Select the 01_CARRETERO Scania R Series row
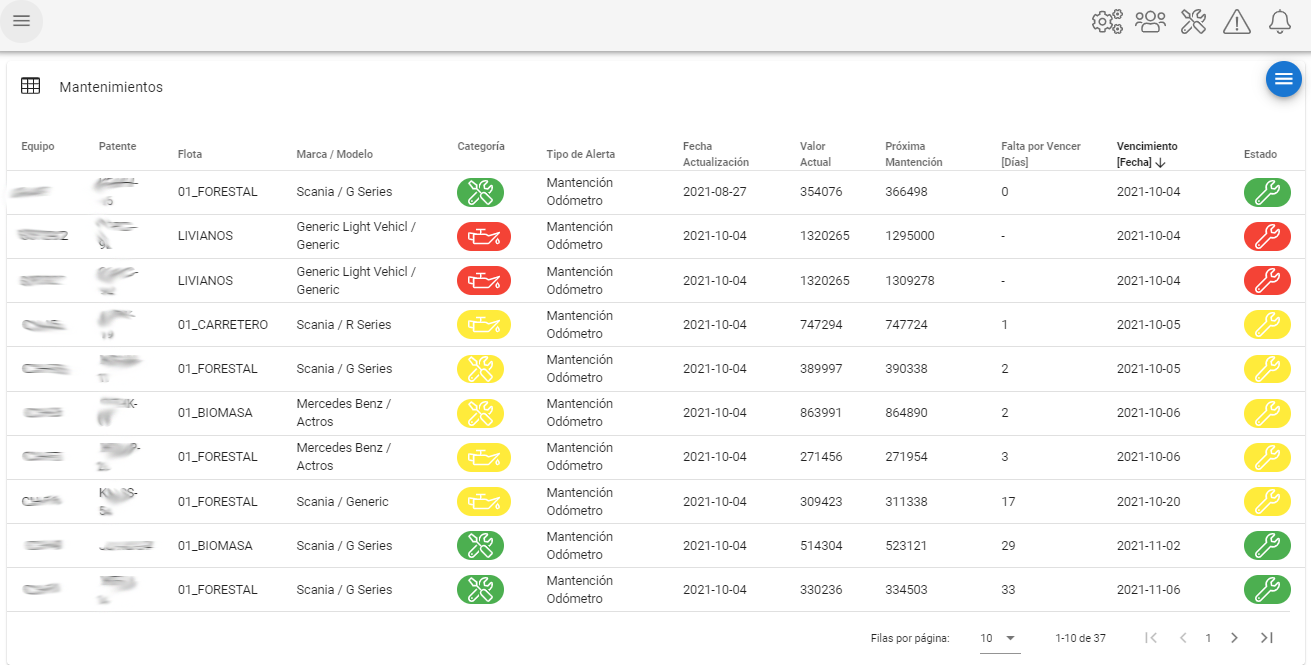 click(x=655, y=325)
